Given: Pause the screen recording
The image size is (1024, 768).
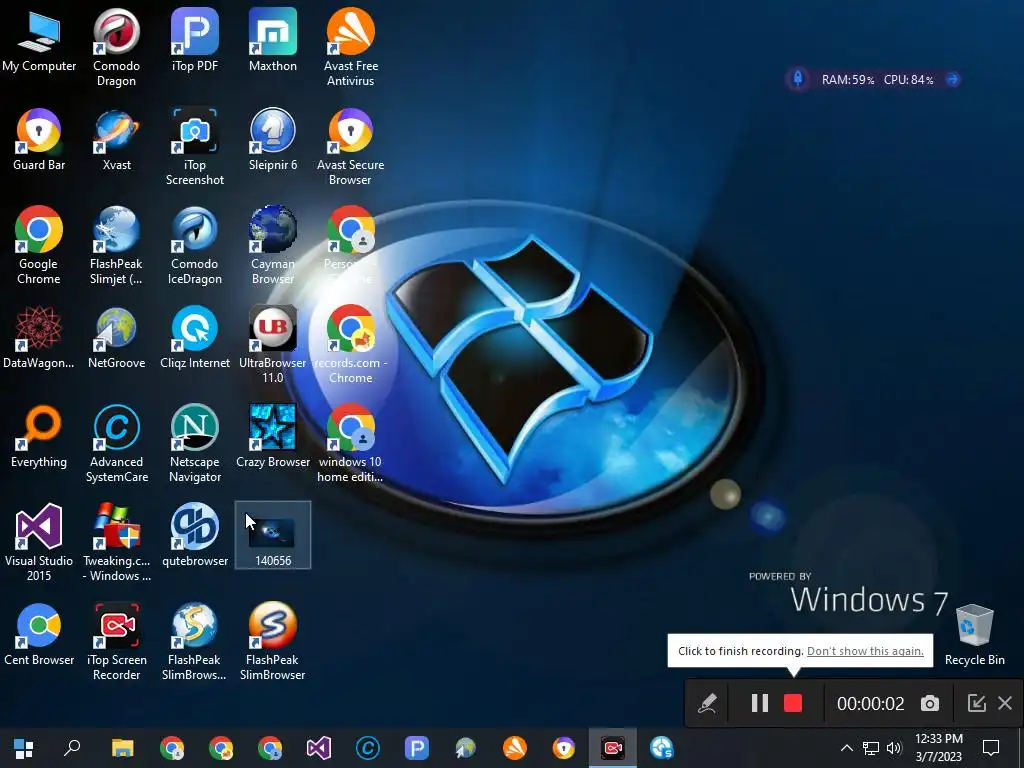Looking at the screenshot, I should pos(760,703).
